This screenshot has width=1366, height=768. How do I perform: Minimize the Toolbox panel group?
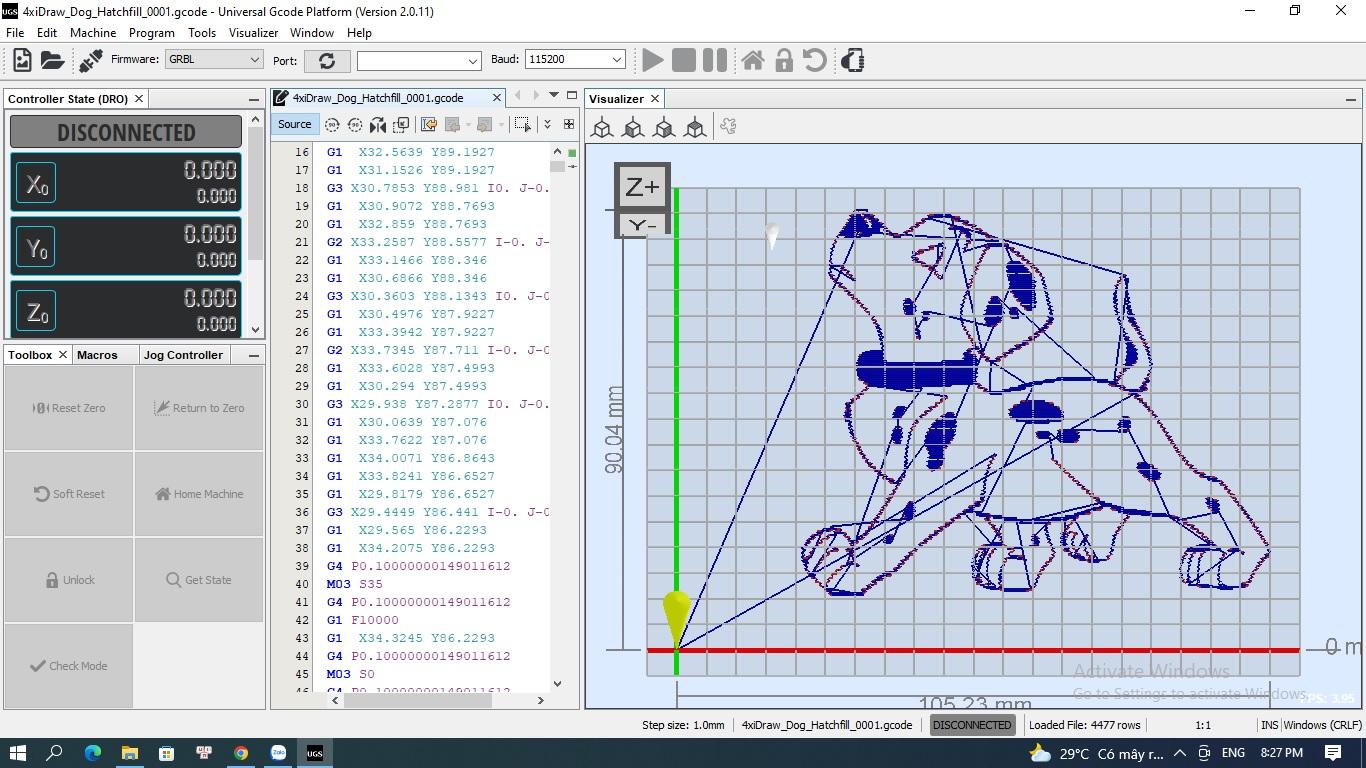(254, 355)
